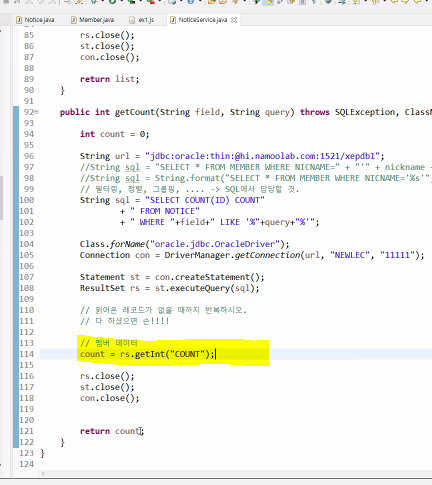Click the Korean comment on line 111
This screenshot has width=432, height=485.
point(125,321)
